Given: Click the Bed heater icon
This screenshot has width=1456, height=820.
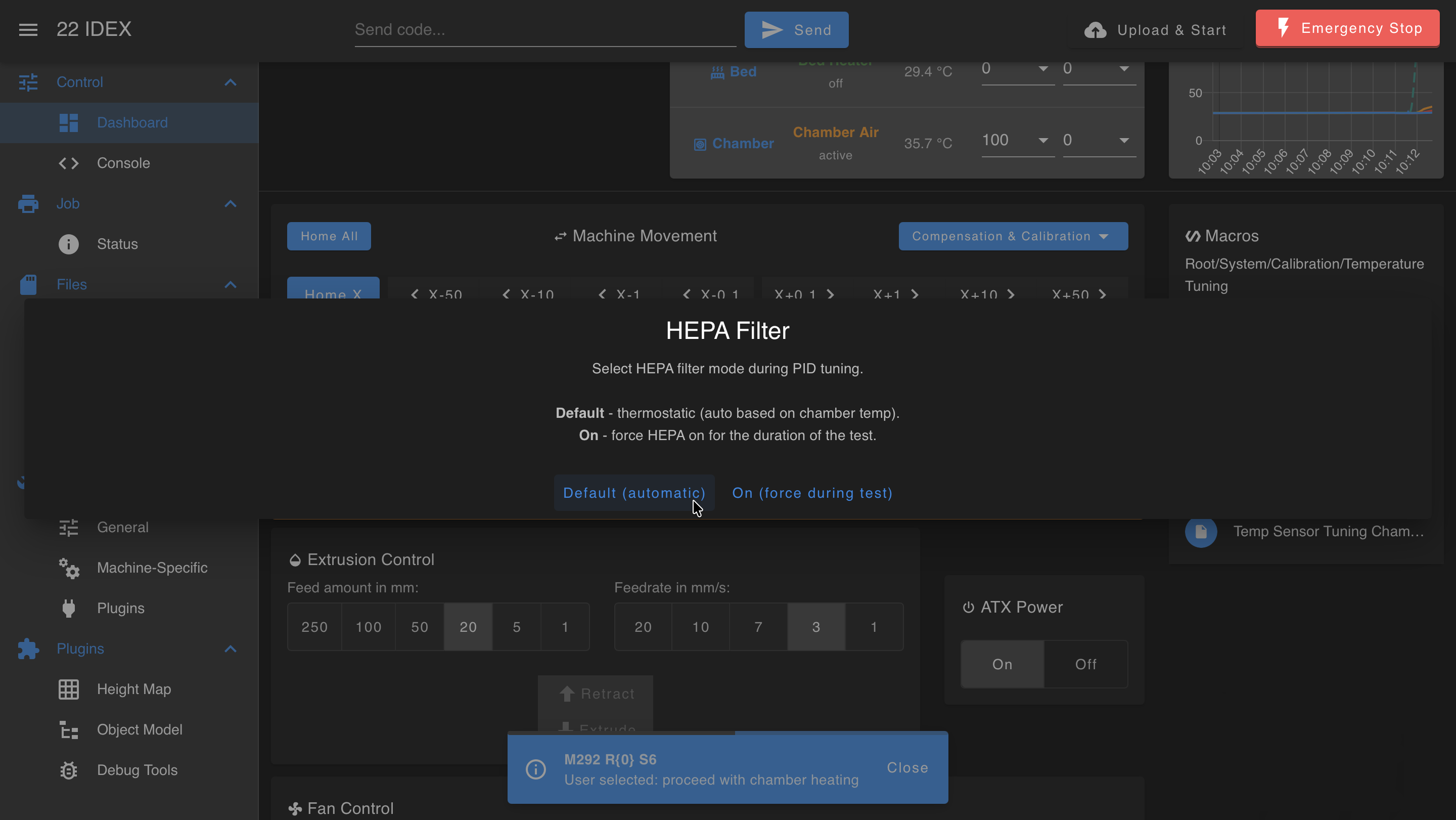Looking at the screenshot, I should point(717,72).
